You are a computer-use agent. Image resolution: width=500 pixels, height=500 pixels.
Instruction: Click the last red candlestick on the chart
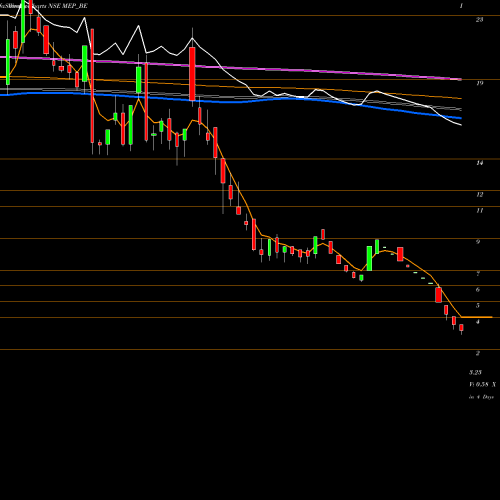[x=461, y=328]
